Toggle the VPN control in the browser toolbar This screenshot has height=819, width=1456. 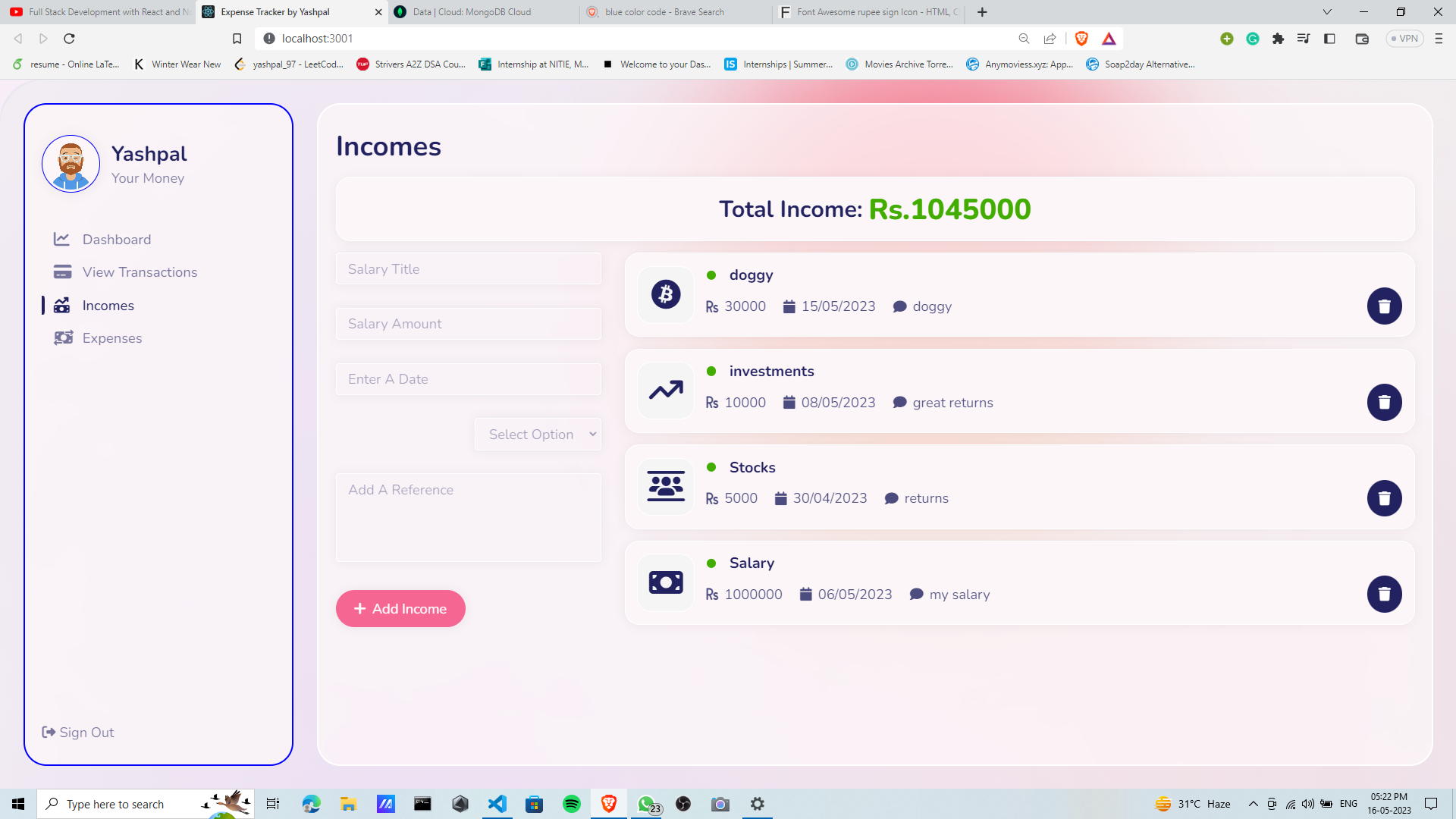pyautogui.click(x=1404, y=38)
